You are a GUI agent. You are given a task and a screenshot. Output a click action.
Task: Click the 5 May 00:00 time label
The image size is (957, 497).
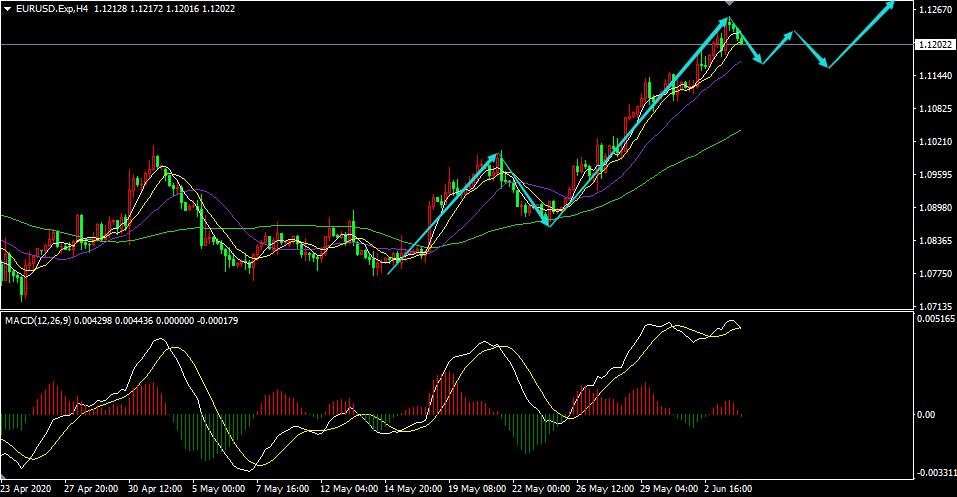point(218,489)
